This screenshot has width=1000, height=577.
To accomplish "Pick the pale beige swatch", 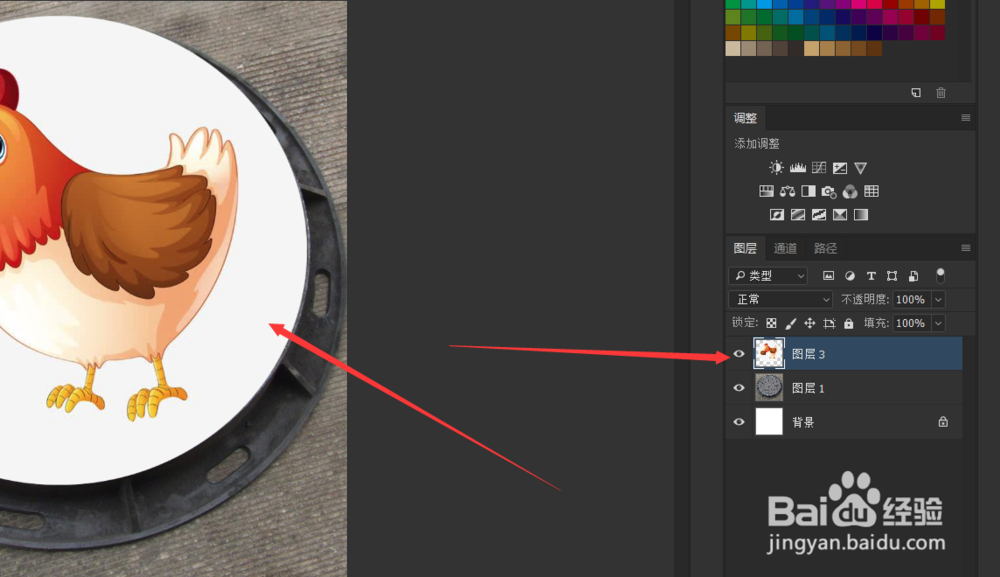I will pyautogui.click(x=733, y=48).
